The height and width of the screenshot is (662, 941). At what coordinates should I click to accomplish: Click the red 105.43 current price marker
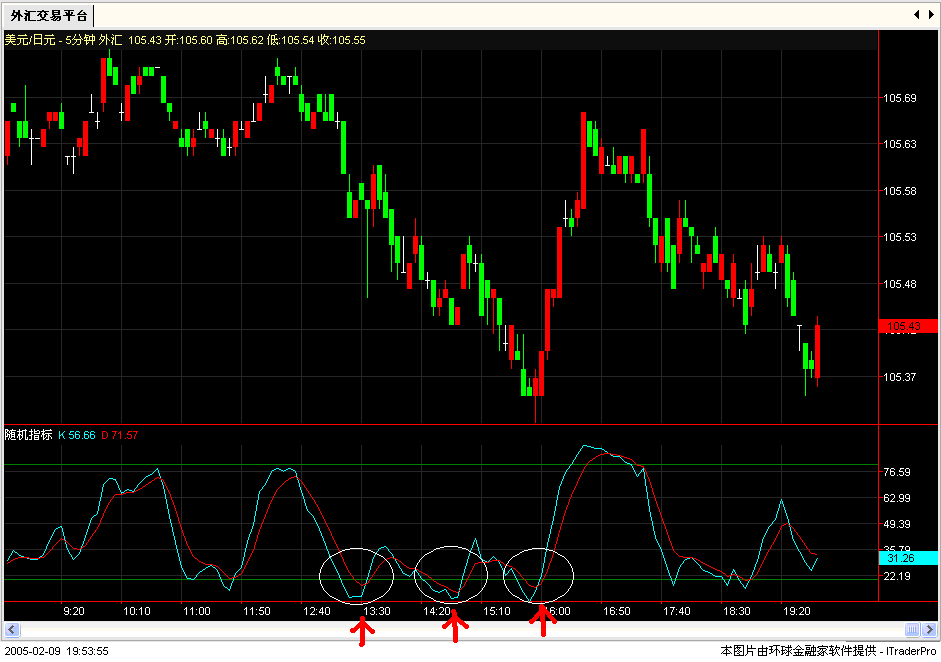point(908,326)
